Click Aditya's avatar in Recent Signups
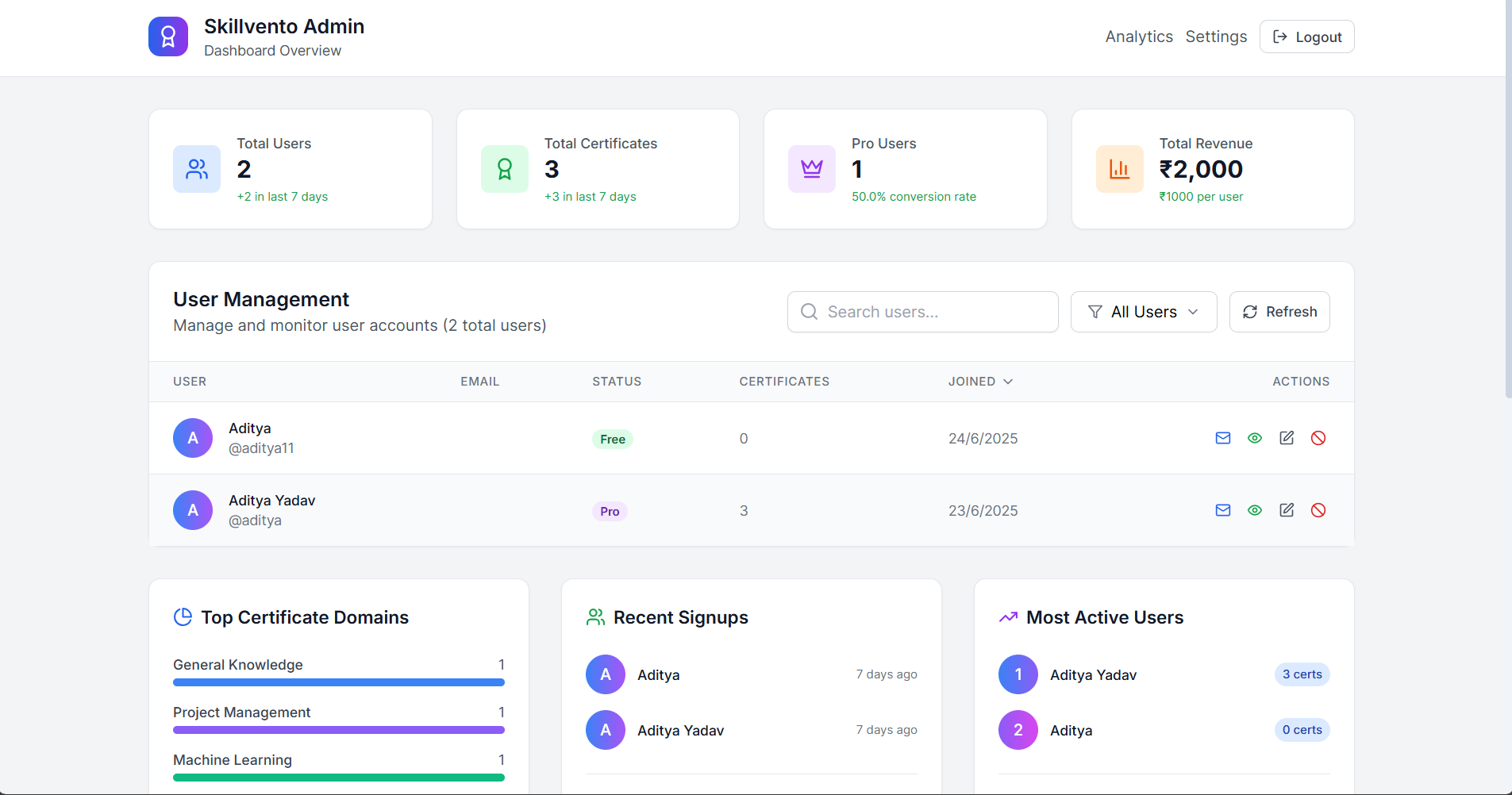 click(x=606, y=674)
